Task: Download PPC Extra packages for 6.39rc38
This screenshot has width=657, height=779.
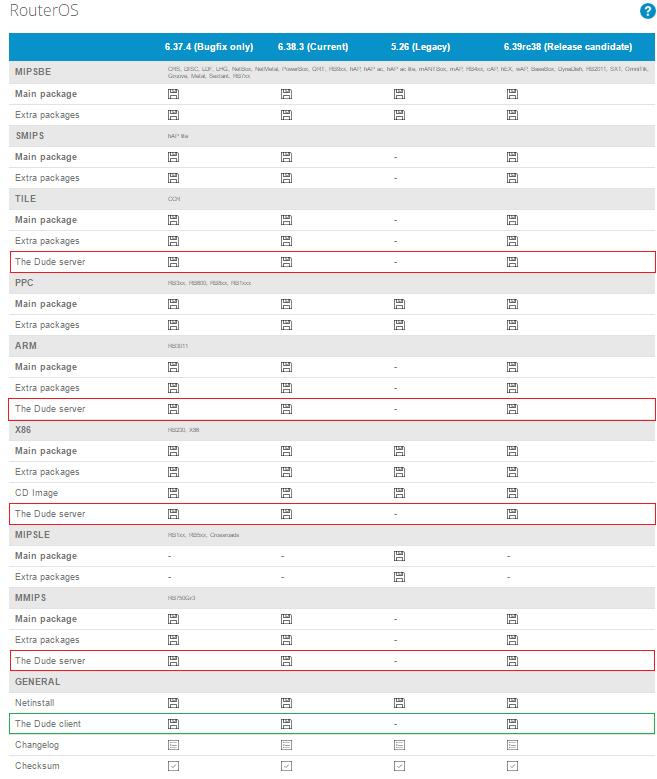Action: click(512, 325)
